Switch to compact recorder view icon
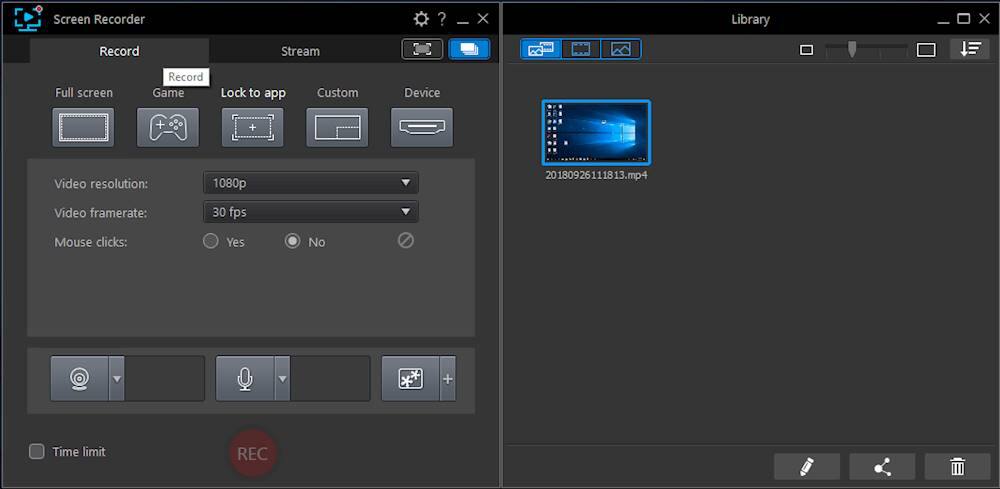This screenshot has width=1000, height=489. tap(422, 49)
